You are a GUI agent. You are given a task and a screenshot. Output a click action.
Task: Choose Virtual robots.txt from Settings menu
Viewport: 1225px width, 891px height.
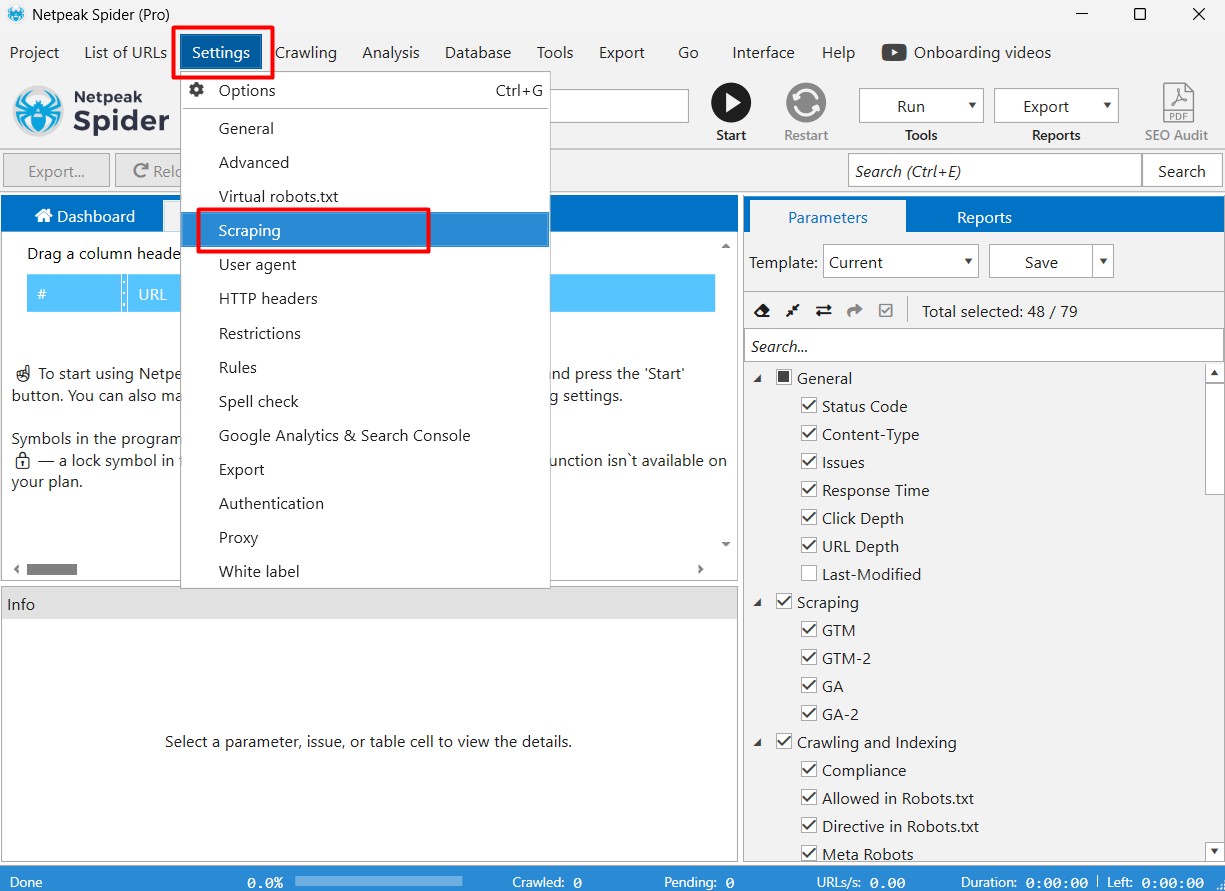coord(365,196)
